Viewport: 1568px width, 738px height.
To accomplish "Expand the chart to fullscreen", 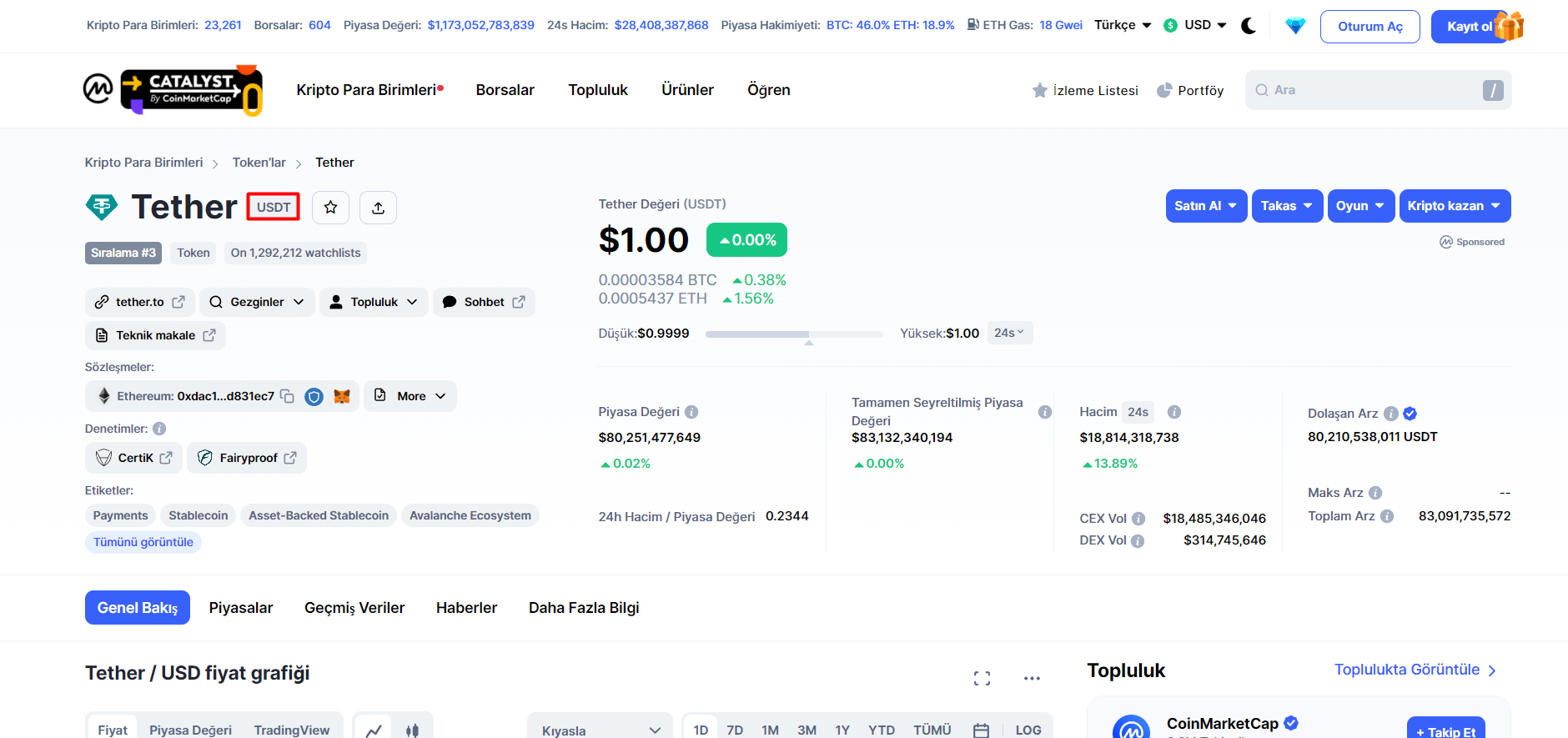I will [982, 679].
